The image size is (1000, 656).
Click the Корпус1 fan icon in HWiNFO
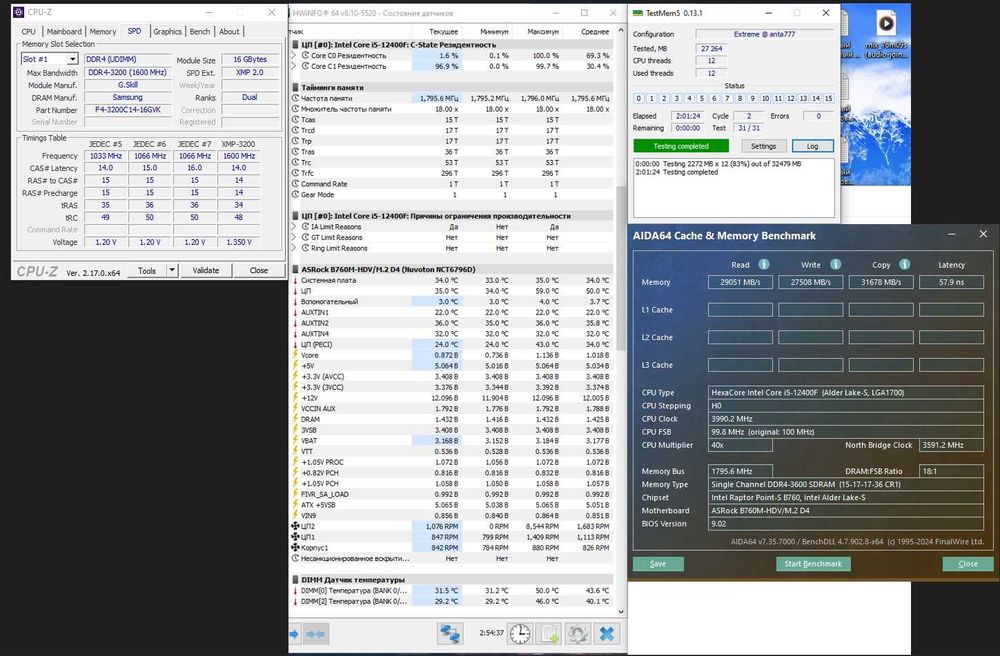click(x=295, y=548)
